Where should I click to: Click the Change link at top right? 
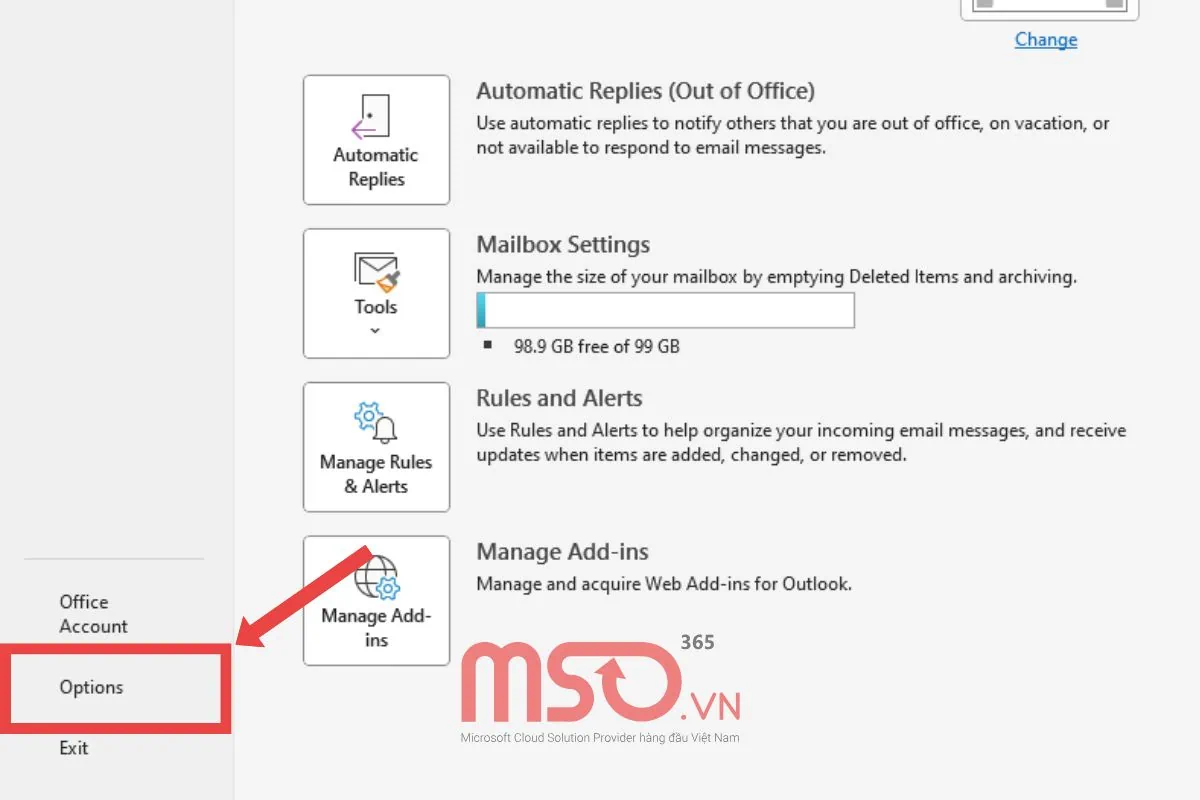click(1046, 40)
